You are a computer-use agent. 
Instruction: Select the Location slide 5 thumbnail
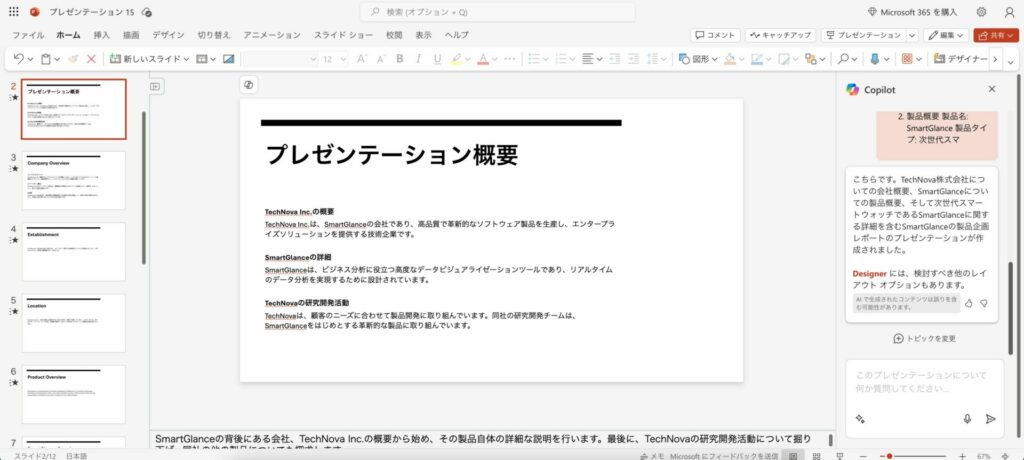(x=73, y=323)
